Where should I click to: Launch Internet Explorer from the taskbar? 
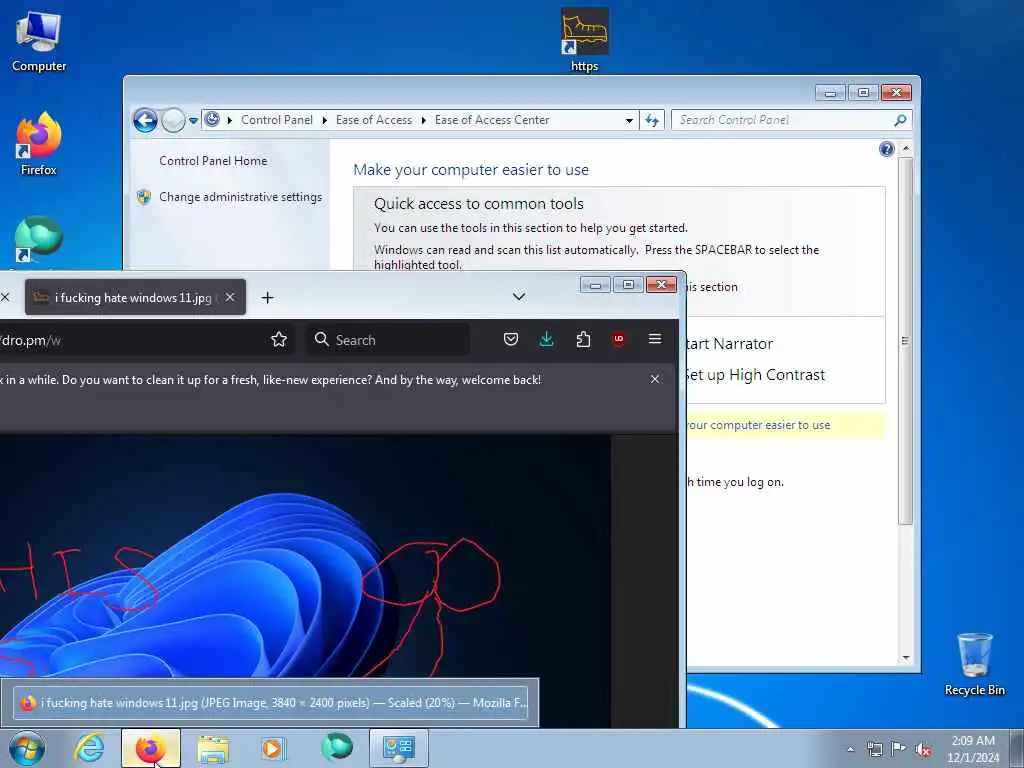pyautogui.click(x=89, y=748)
